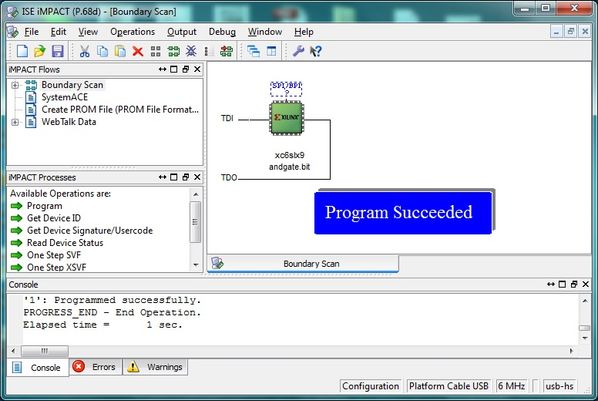Click the What's This help arrow icon
This screenshot has width=598, height=401.
pos(316,51)
